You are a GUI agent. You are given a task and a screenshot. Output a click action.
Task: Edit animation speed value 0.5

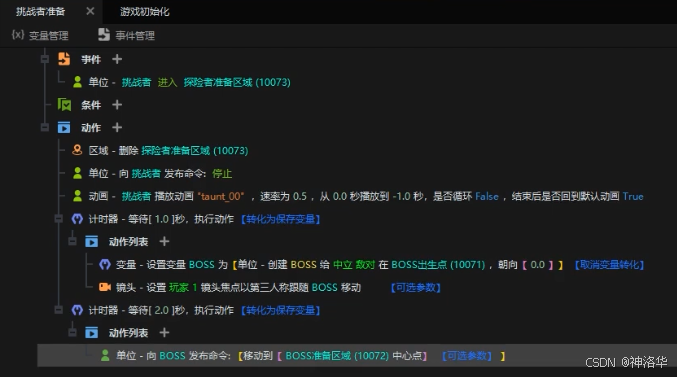click(x=300, y=196)
